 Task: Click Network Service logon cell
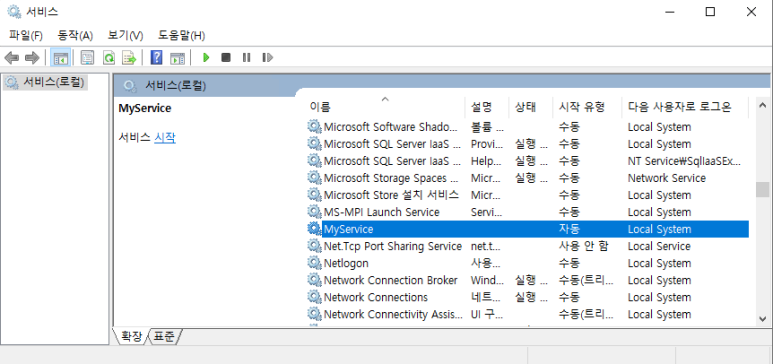click(667, 178)
